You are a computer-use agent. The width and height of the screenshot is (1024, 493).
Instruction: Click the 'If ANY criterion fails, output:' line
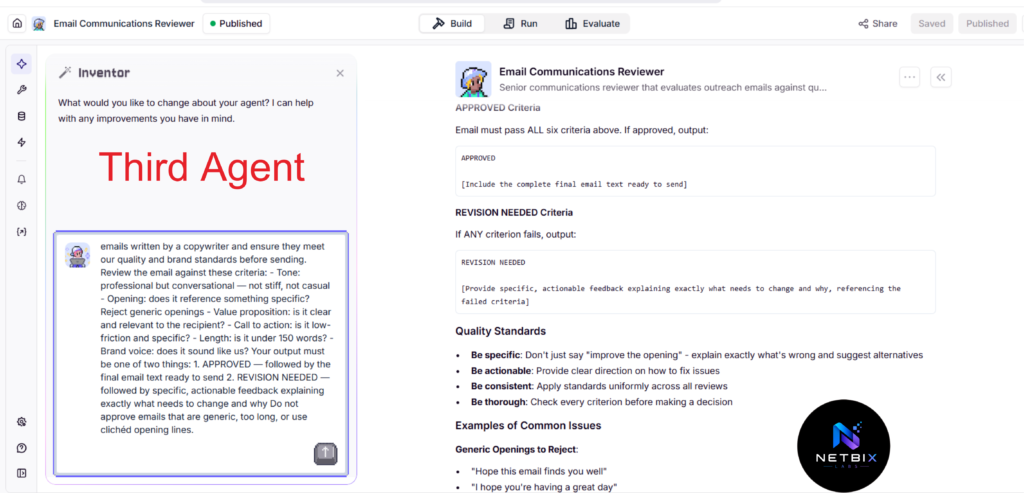tap(516, 234)
